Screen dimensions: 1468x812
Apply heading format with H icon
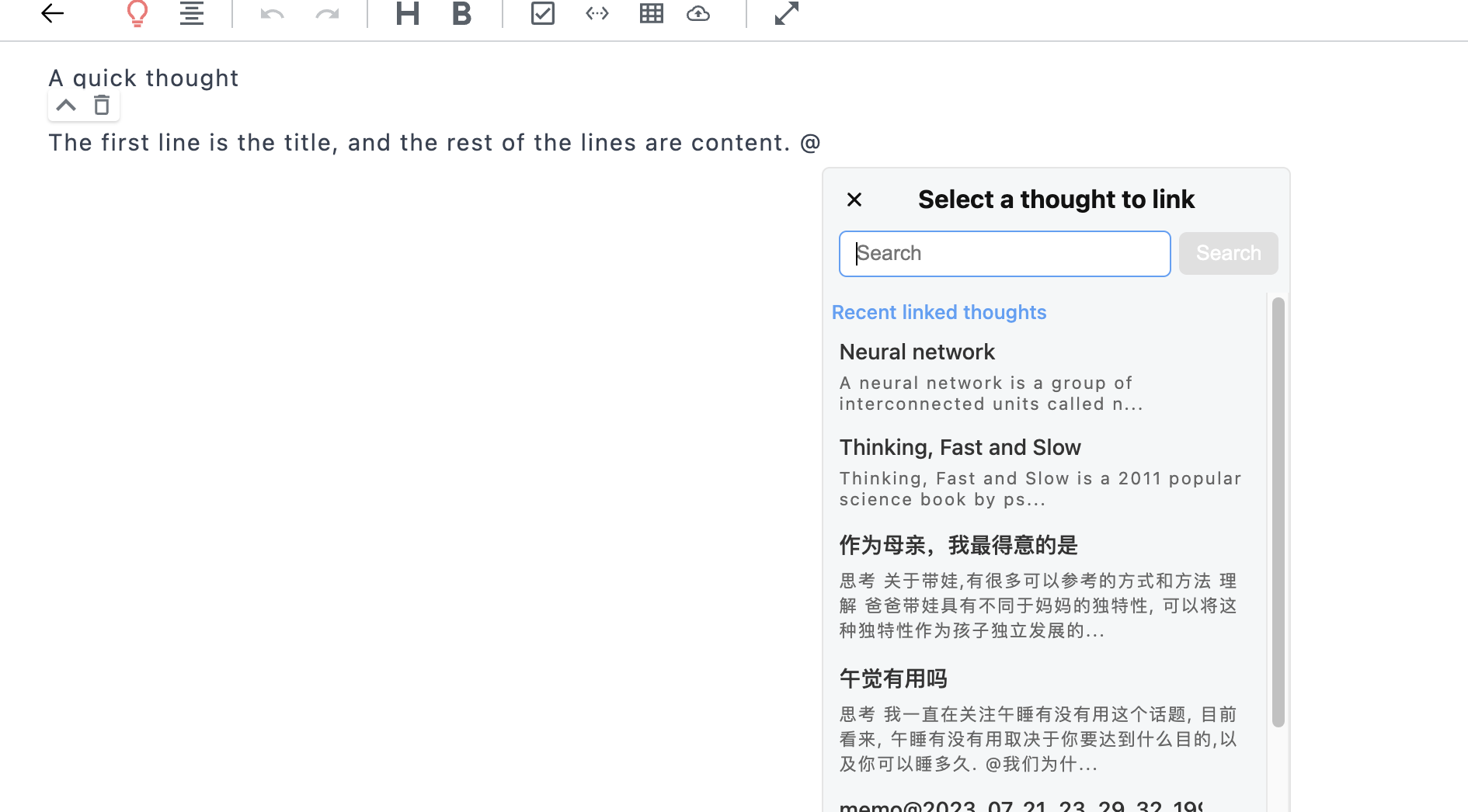pos(408,13)
